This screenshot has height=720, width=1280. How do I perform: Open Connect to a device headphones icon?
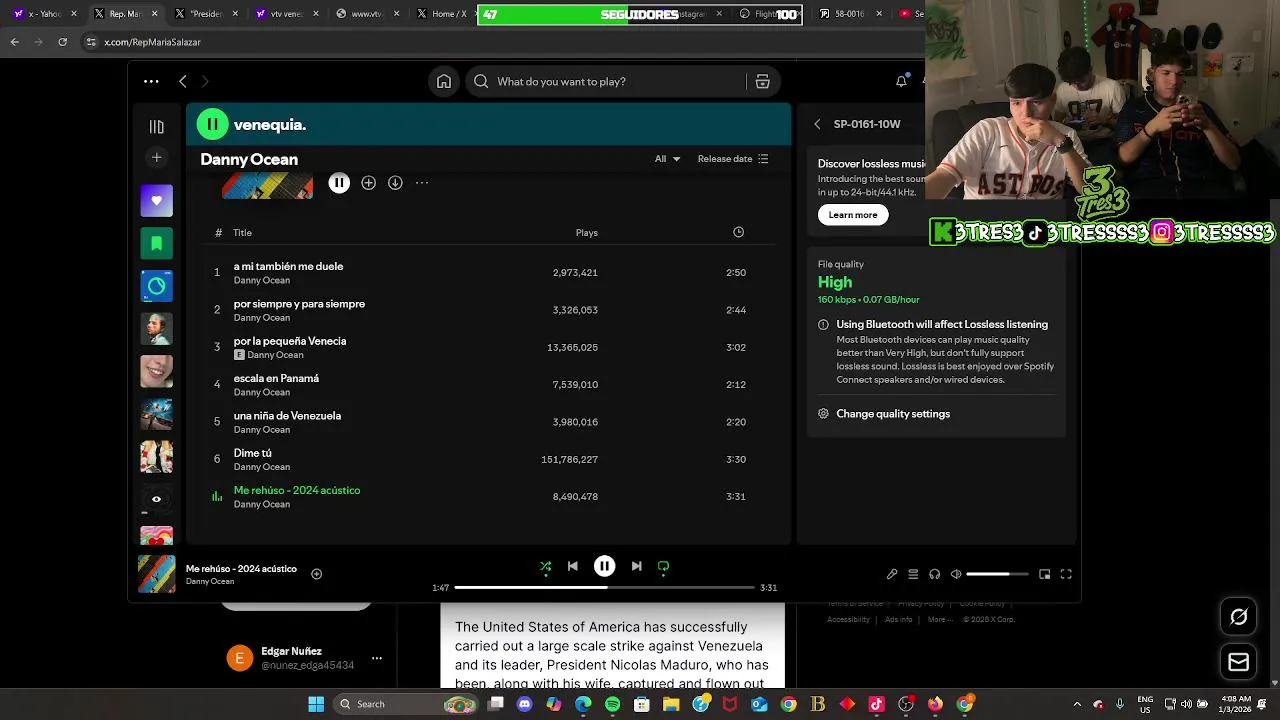[x=934, y=574]
